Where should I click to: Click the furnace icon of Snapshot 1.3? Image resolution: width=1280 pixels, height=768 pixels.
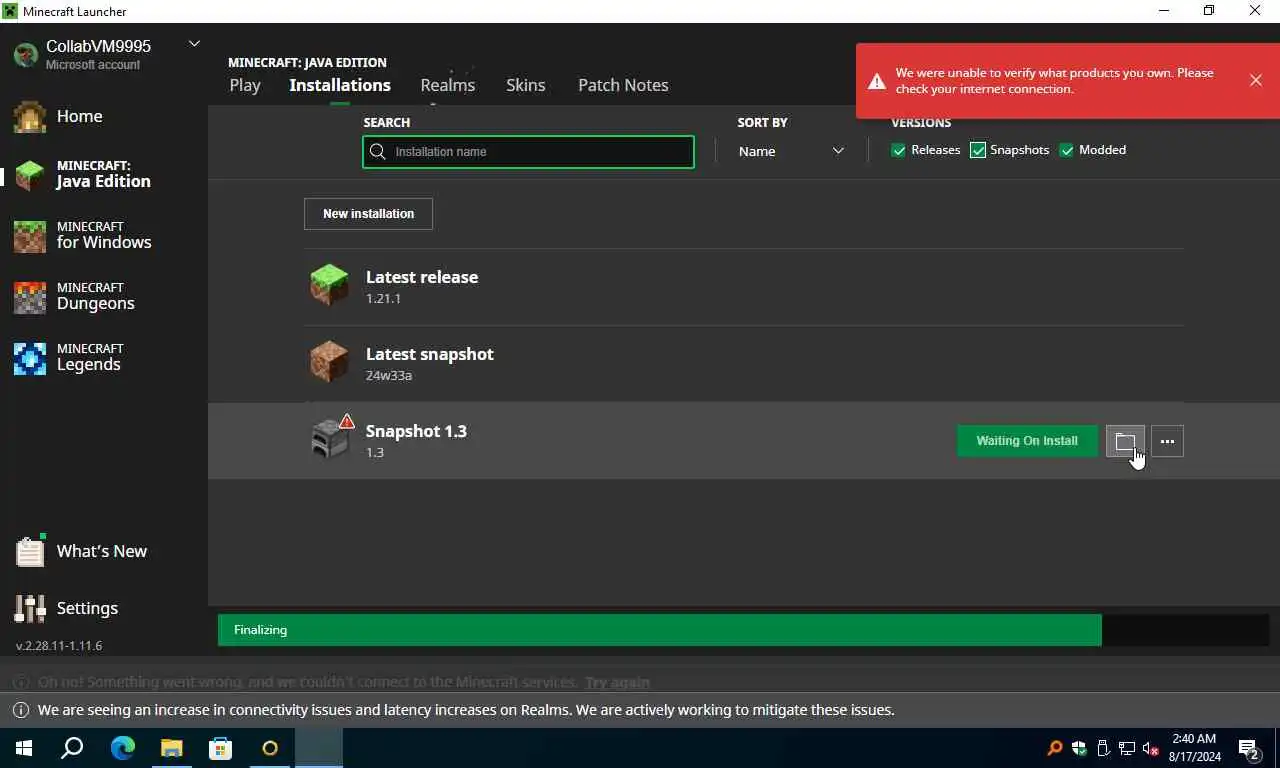pos(329,439)
